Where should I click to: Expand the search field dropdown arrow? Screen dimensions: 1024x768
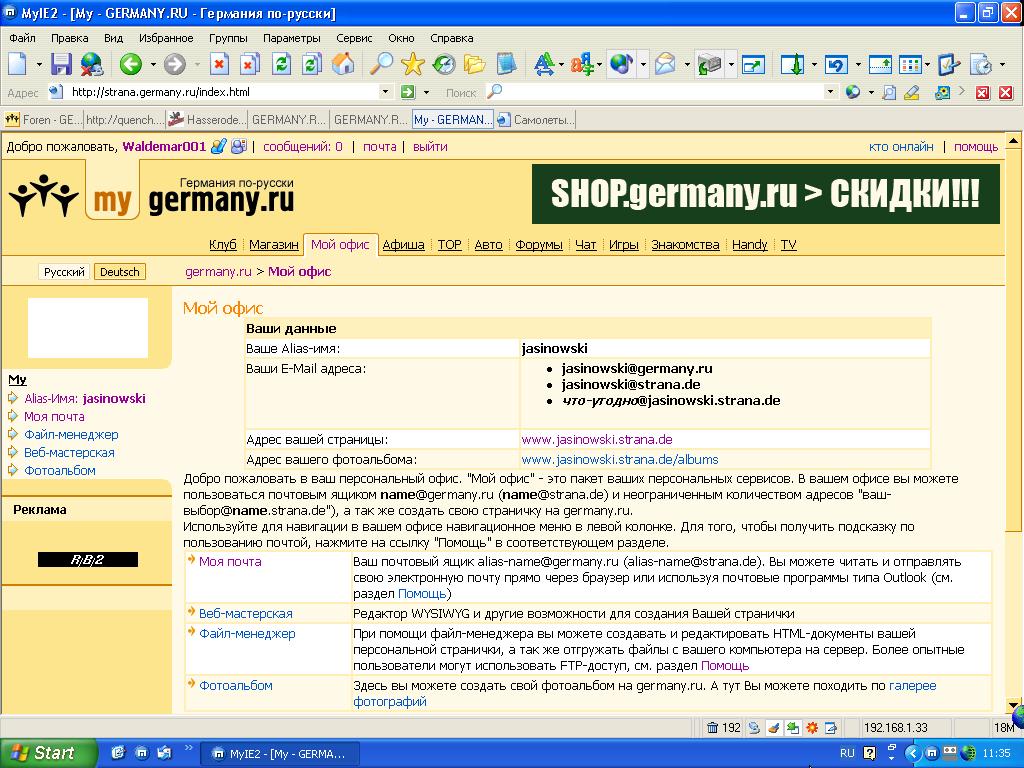(x=830, y=92)
